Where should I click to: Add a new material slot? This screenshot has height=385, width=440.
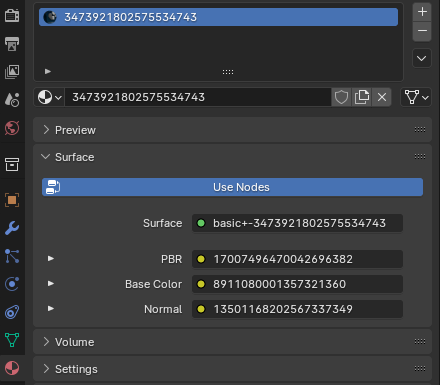coord(422,12)
